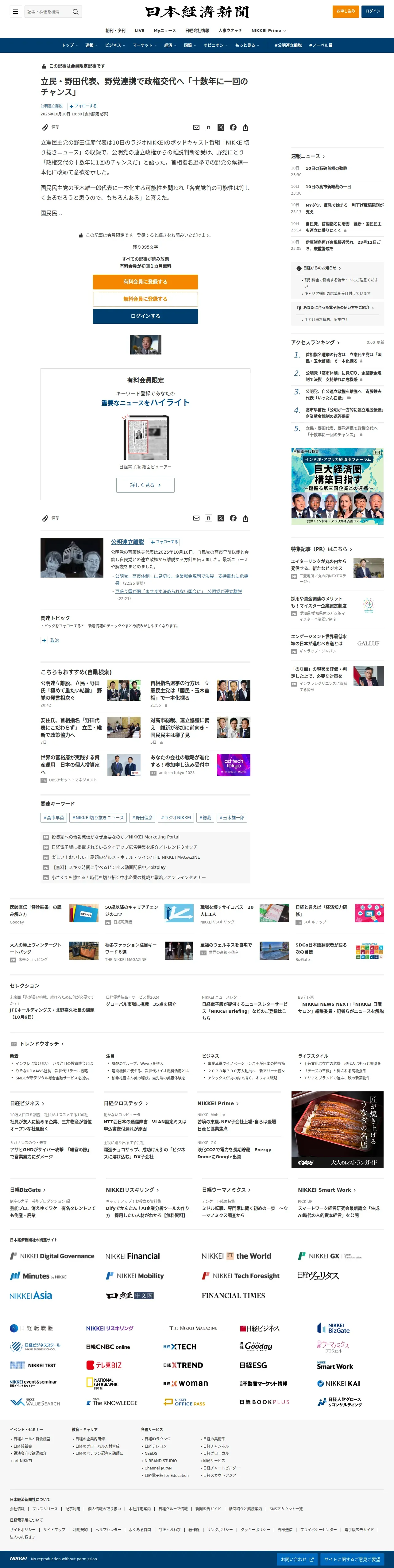Image resolution: width=394 pixels, height=1568 pixels.
Task: Open the NIKKEI Mobility logo link
Action: tap(135, 1275)
